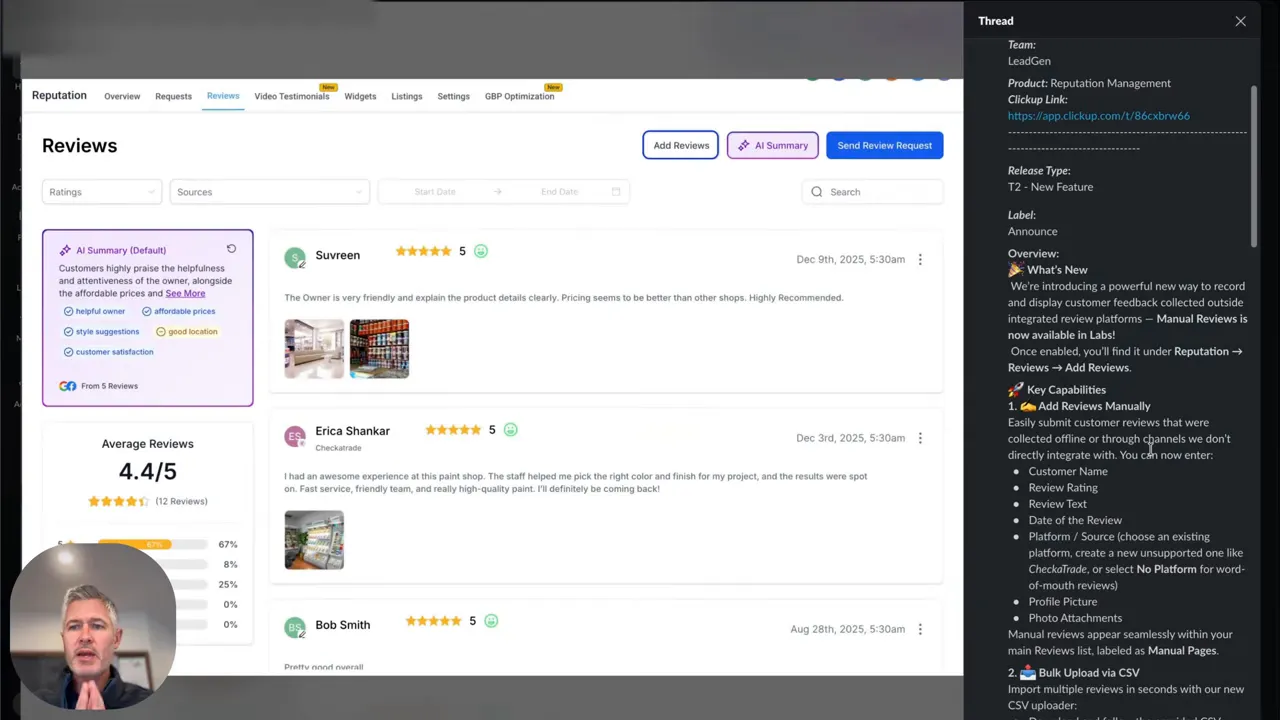Image resolution: width=1280 pixels, height=720 pixels.
Task: Click the first photo in Suvreen's review
Action: point(314,349)
